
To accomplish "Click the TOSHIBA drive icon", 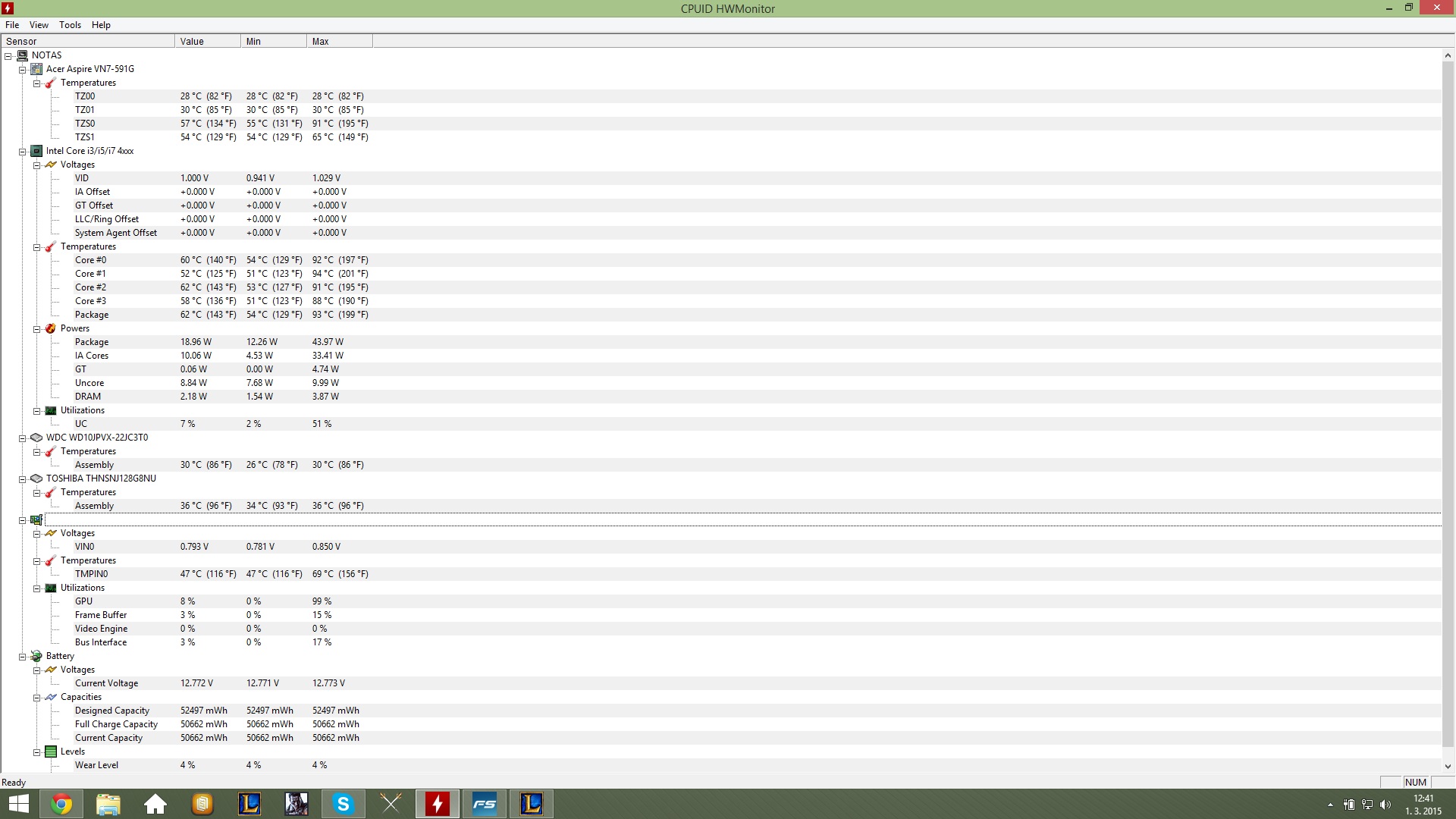I will (x=36, y=479).
